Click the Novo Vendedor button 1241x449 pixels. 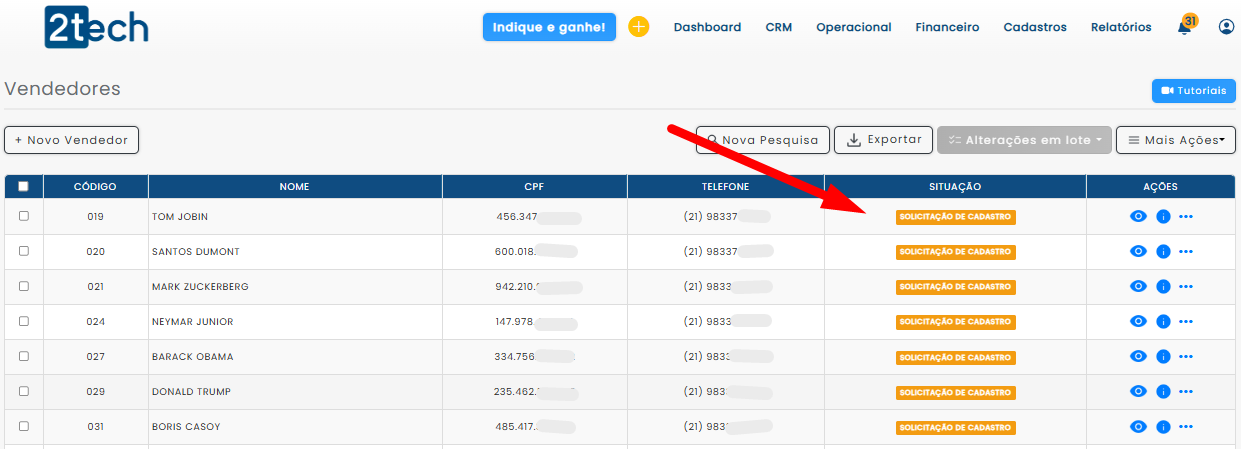click(x=71, y=140)
